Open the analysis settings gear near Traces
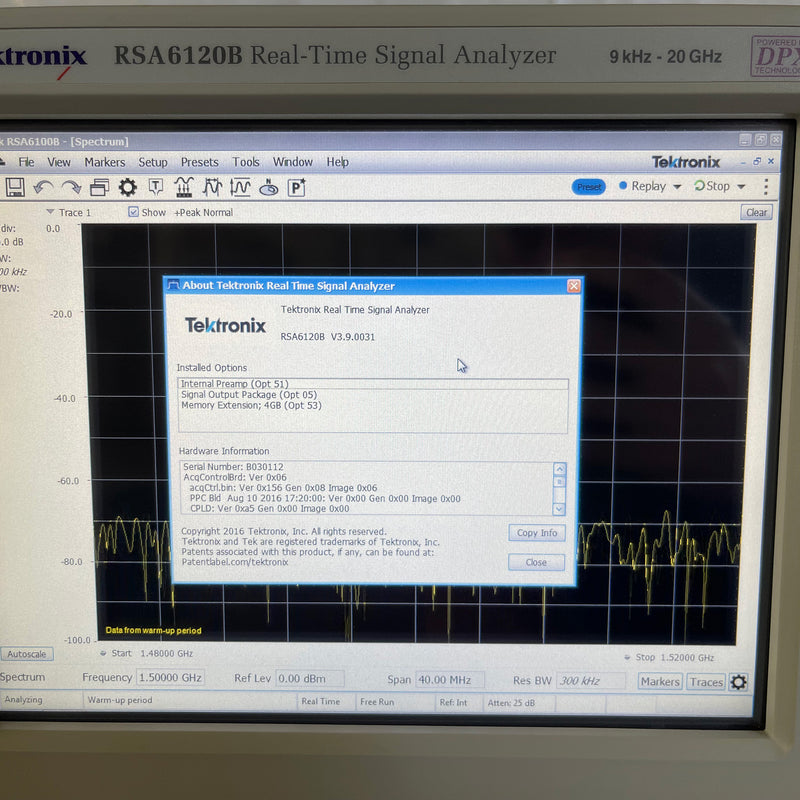The width and height of the screenshot is (800, 800). (737, 682)
